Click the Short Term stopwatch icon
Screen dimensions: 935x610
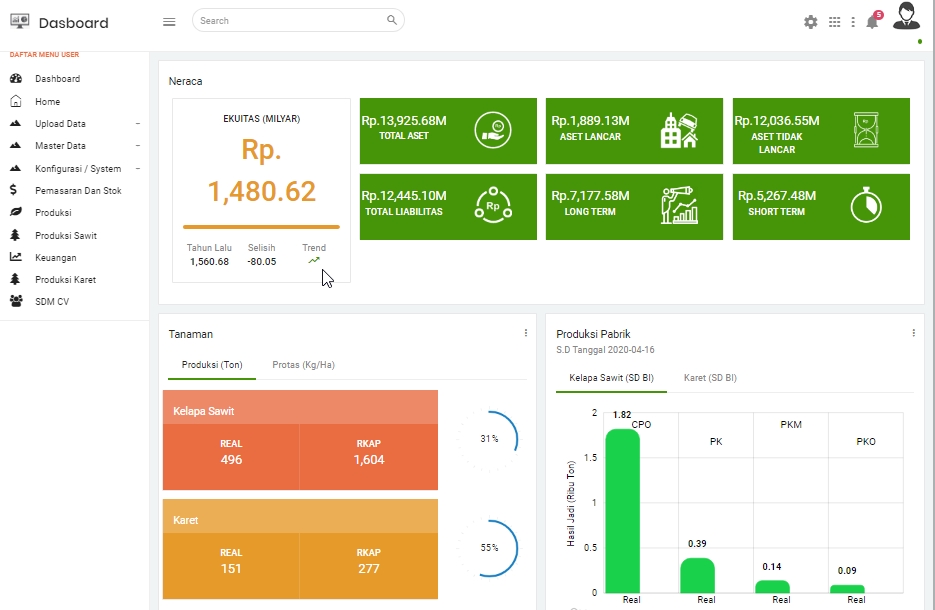pos(866,205)
